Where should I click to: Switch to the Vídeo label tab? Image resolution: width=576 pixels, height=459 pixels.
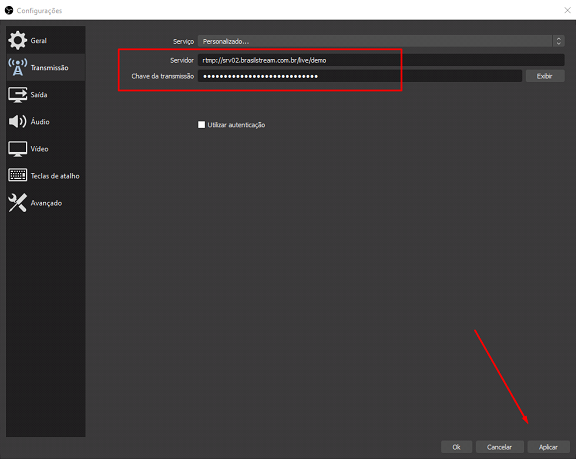(x=39, y=149)
